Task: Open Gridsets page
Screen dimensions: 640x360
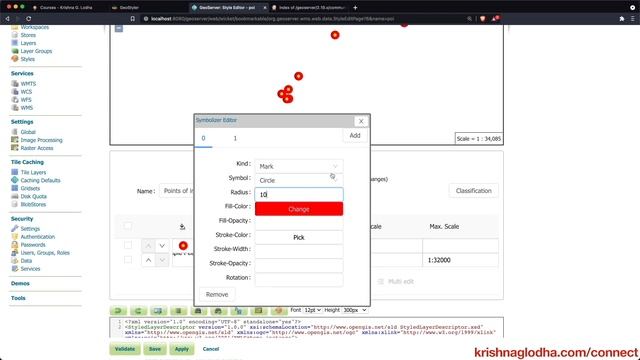Action: (x=30, y=189)
